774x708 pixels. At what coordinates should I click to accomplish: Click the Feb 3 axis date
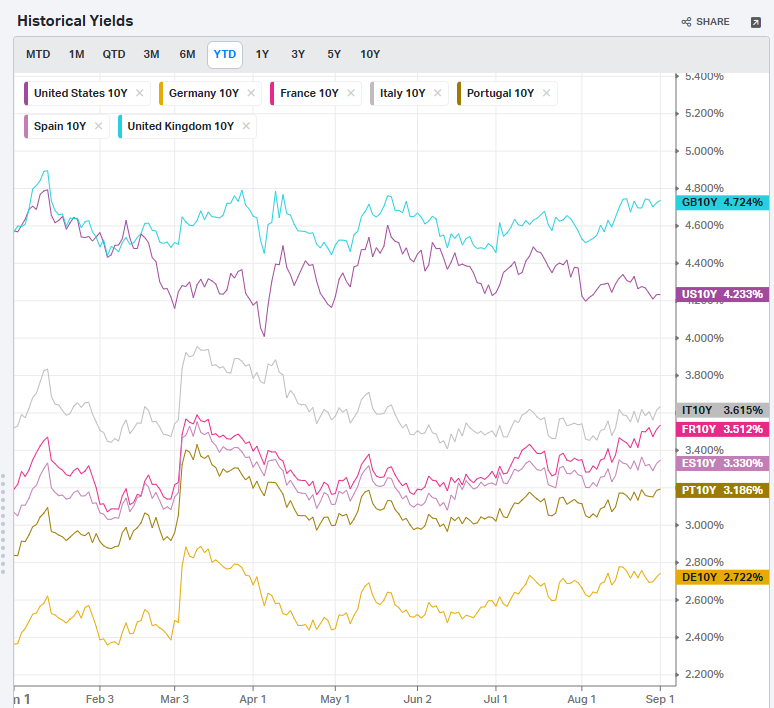pyautogui.click(x=100, y=699)
